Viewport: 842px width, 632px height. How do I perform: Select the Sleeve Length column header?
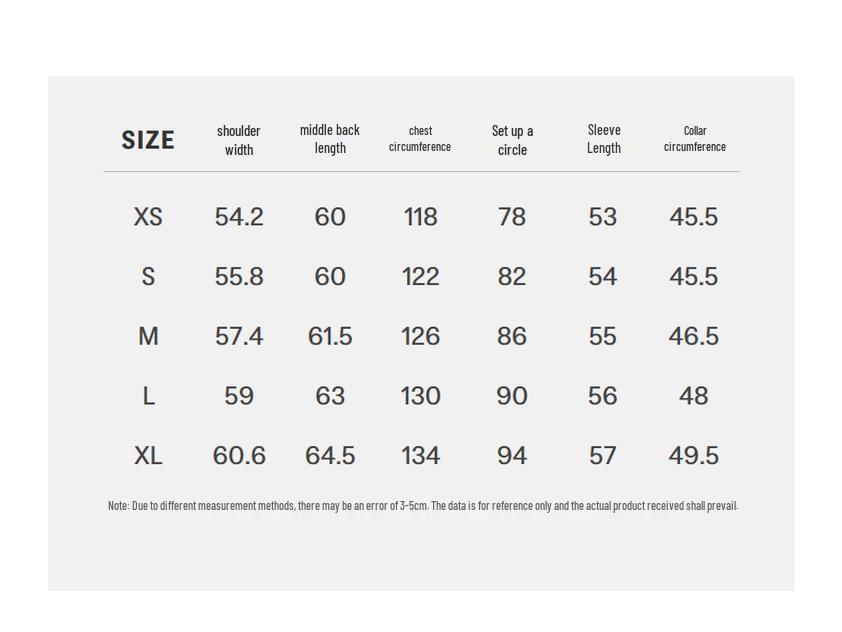[x=604, y=139]
